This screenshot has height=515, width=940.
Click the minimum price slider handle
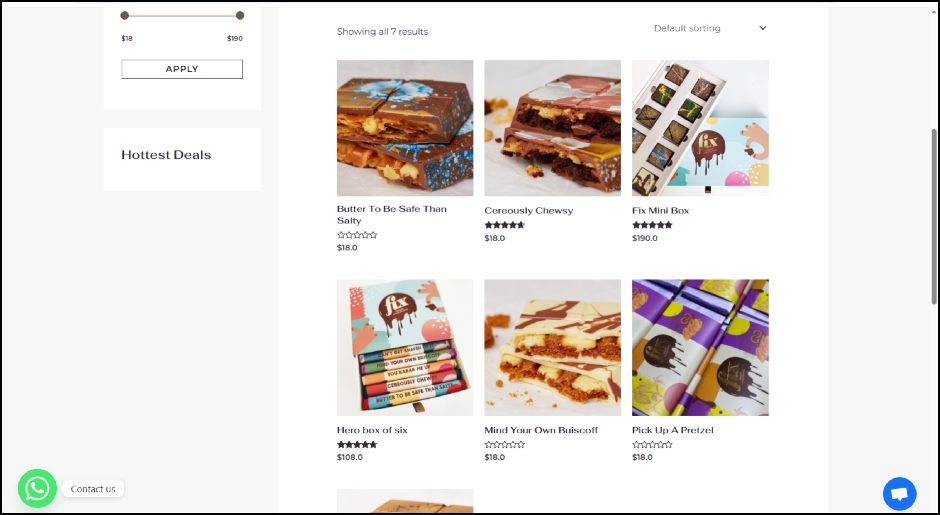(125, 16)
